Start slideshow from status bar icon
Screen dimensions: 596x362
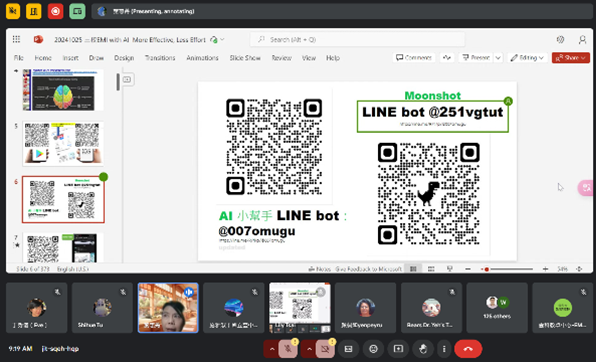pyautogui.click(x=450, y=269)
